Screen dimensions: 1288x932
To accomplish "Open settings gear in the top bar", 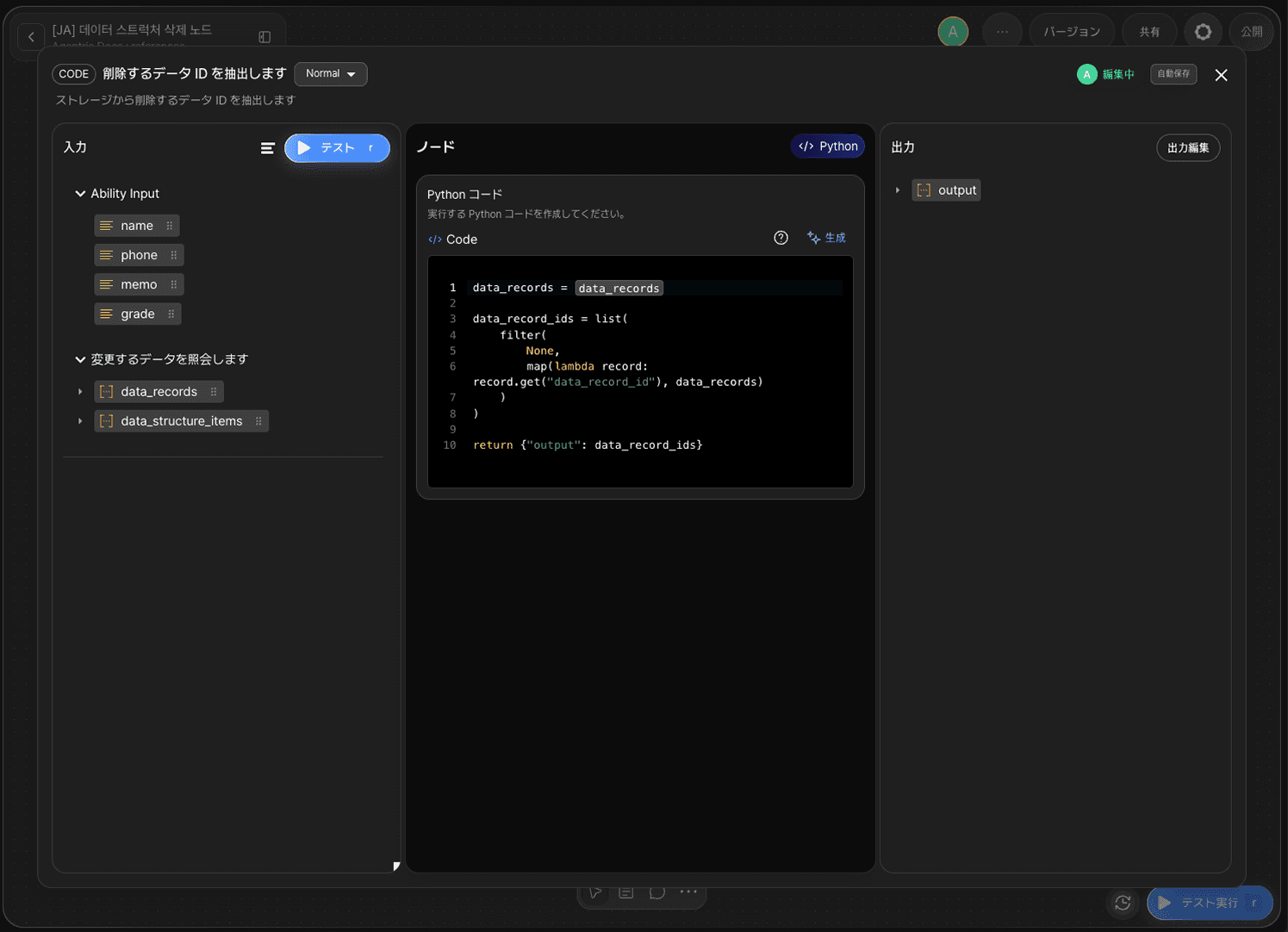I will pos(1203,32).
